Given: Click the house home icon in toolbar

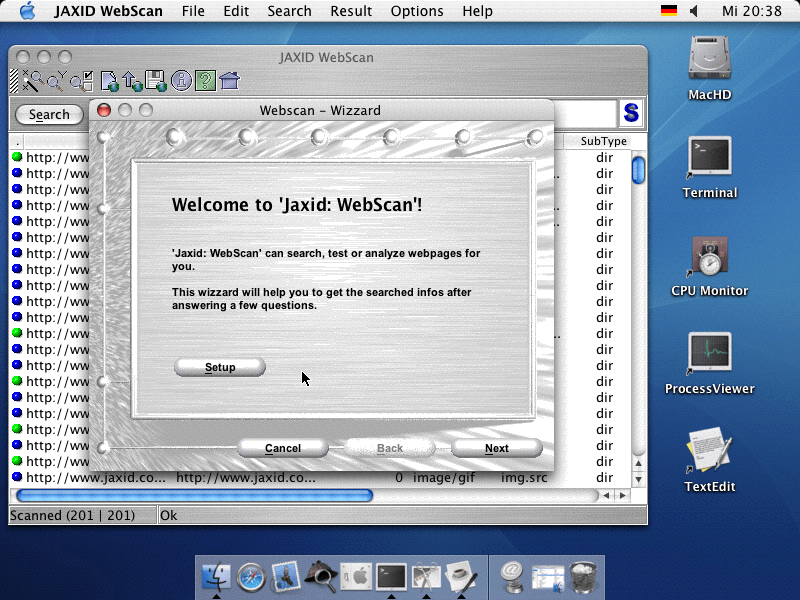Looking at the screenshot, I should click(230, 81).
